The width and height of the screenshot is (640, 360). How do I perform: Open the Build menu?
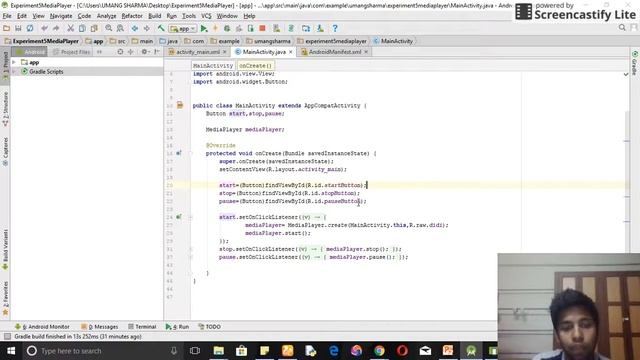click(x=154, y=16)
